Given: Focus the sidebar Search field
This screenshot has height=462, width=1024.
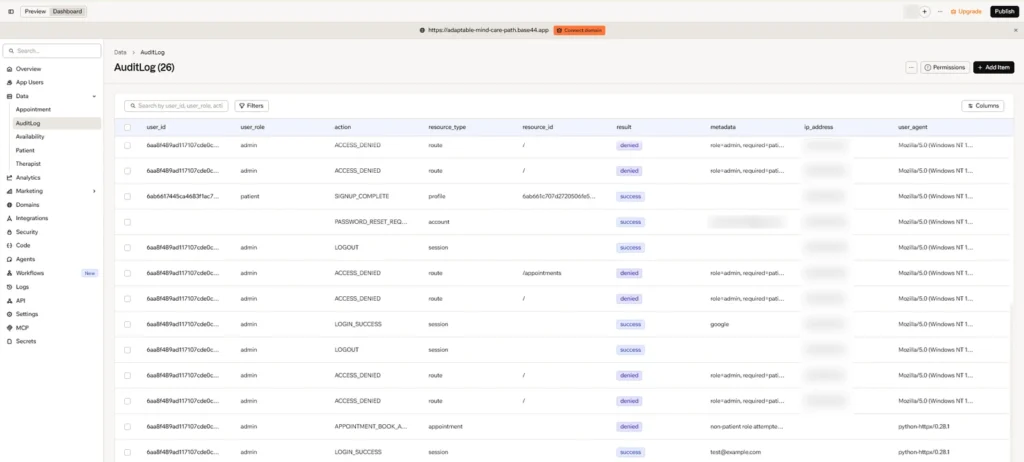Looking at the screenshot, I should (52, 50).
